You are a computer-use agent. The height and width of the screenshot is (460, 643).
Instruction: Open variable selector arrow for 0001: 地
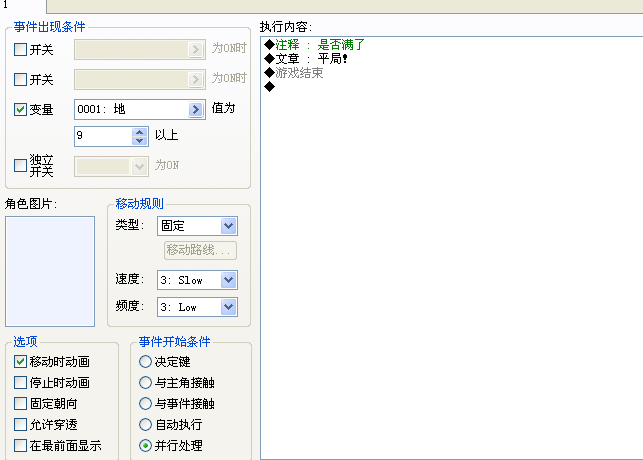[x=196, y=109]
